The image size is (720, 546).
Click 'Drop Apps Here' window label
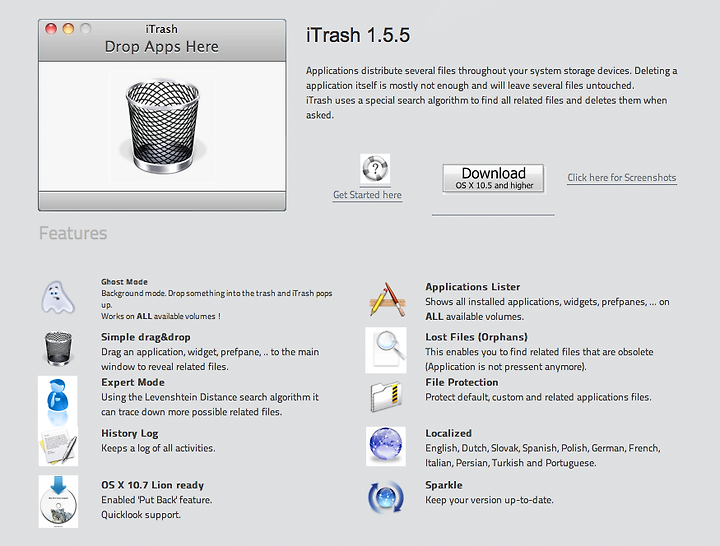point(162,46)
